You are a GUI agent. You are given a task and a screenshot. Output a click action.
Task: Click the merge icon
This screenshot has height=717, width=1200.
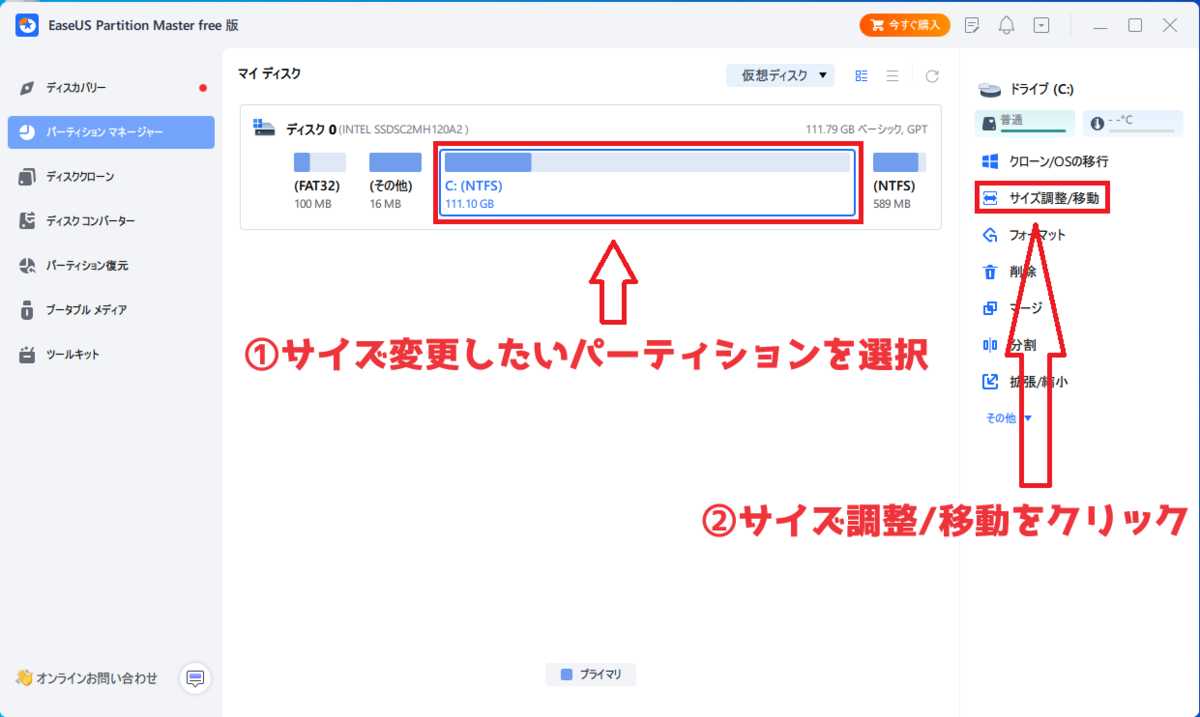pos(990,308)
